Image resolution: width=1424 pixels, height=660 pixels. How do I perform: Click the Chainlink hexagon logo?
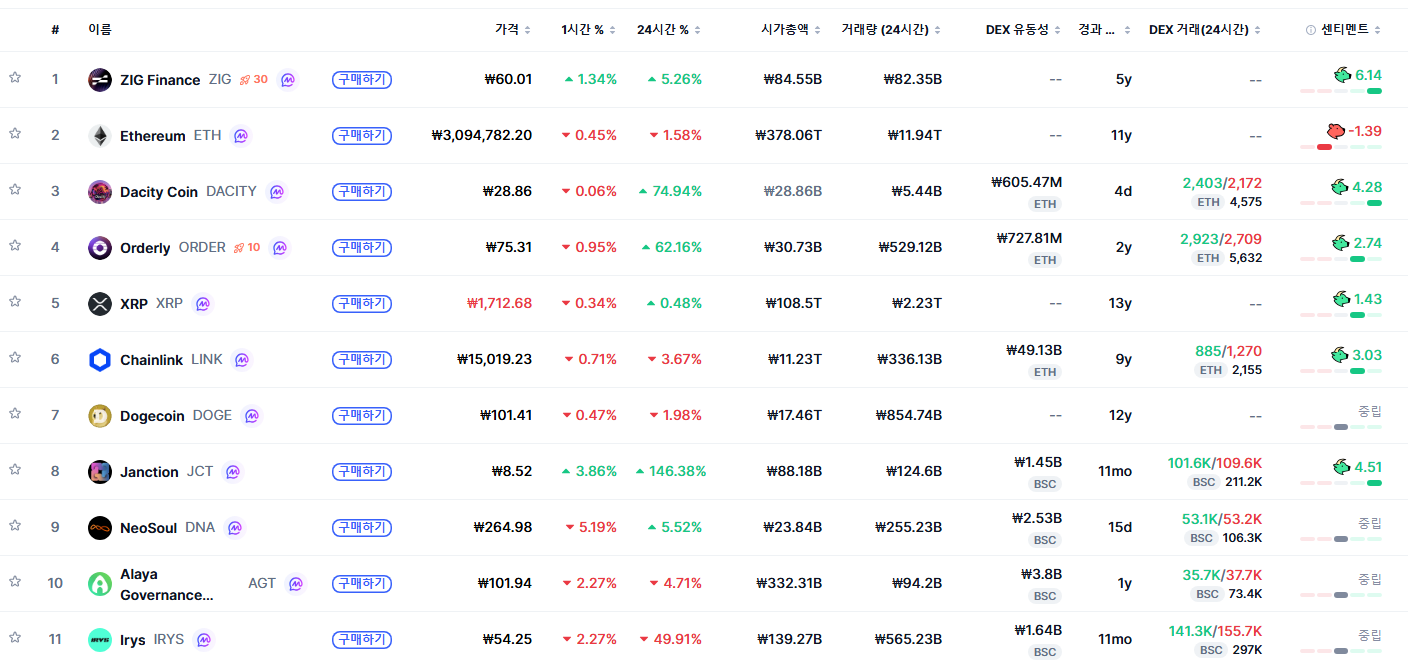click(100, 360)
